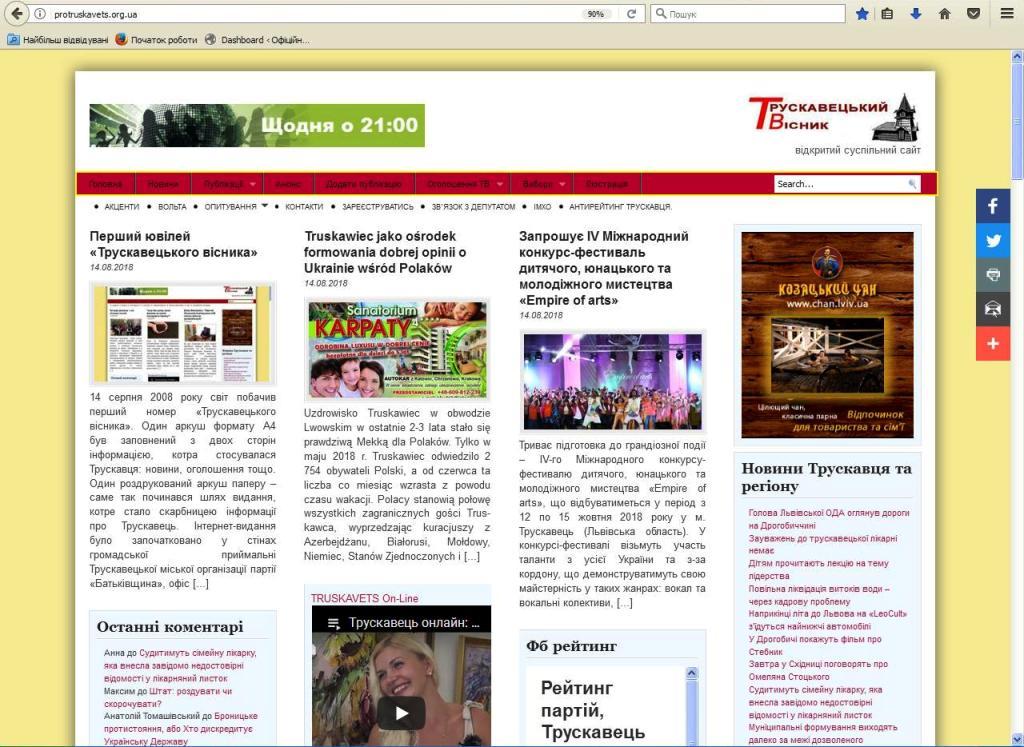Reset the 90% zoom level indicator

click(596, 14)
